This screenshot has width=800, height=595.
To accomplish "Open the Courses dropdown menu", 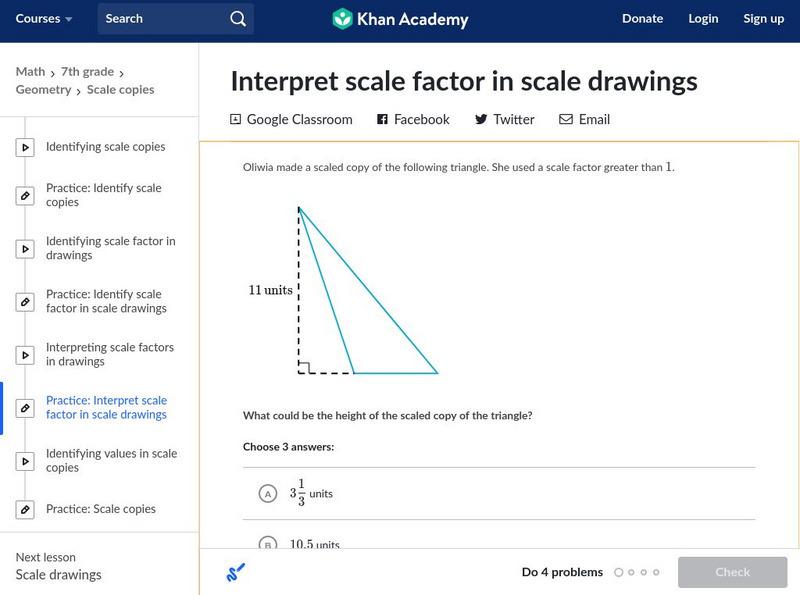I will (x=44, y=18).
